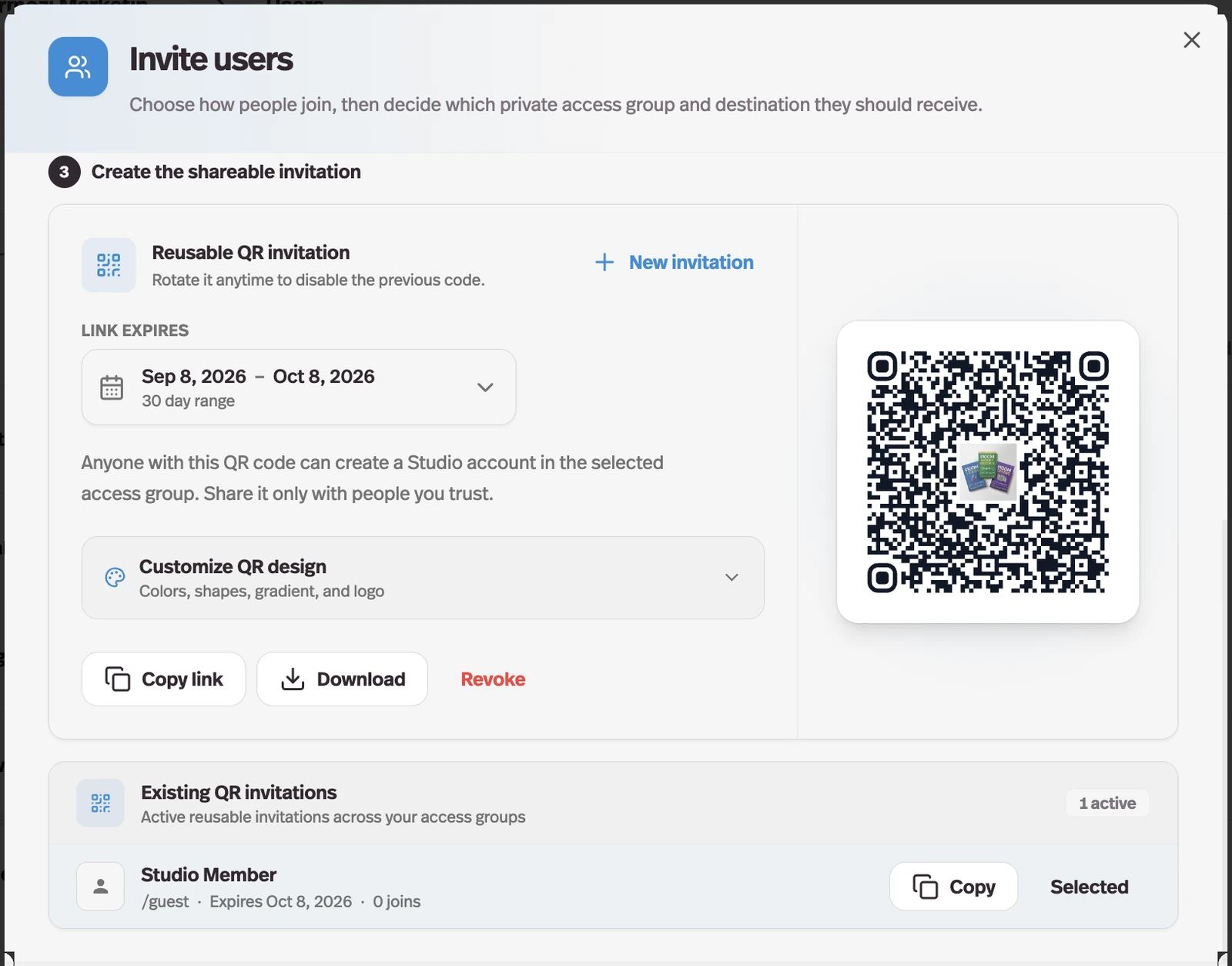The image size is (1232, 966).
Task: Copy the Studio Member invitation
Action: point(953,887)
